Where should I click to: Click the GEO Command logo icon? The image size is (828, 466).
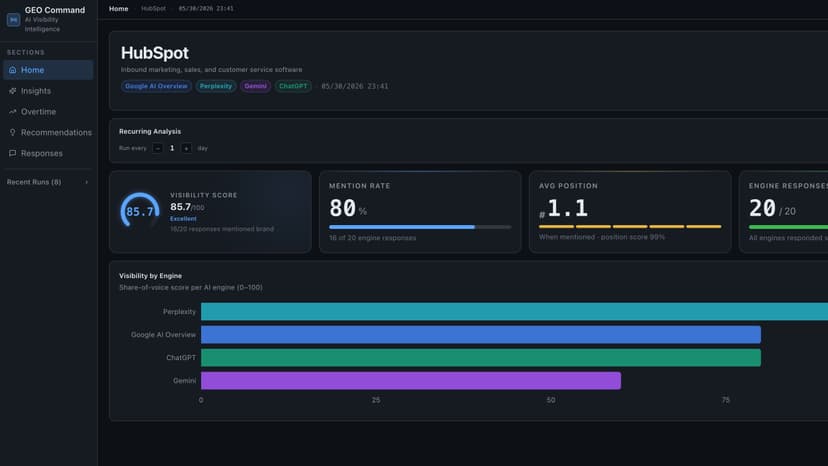pyautogui.click(x=13, y=20)
